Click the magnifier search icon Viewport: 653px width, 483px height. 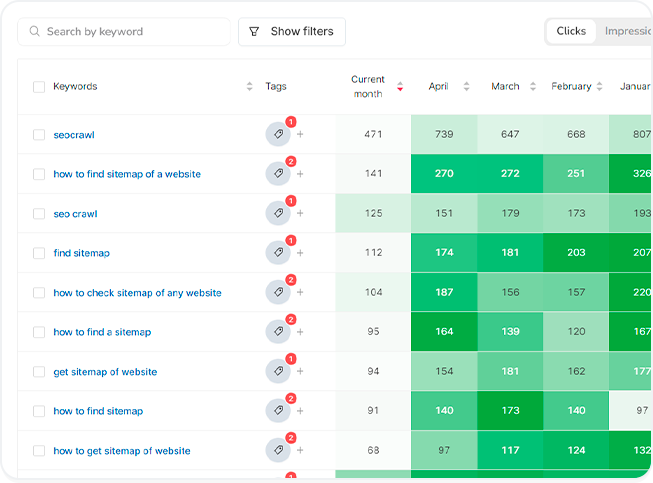35,32
